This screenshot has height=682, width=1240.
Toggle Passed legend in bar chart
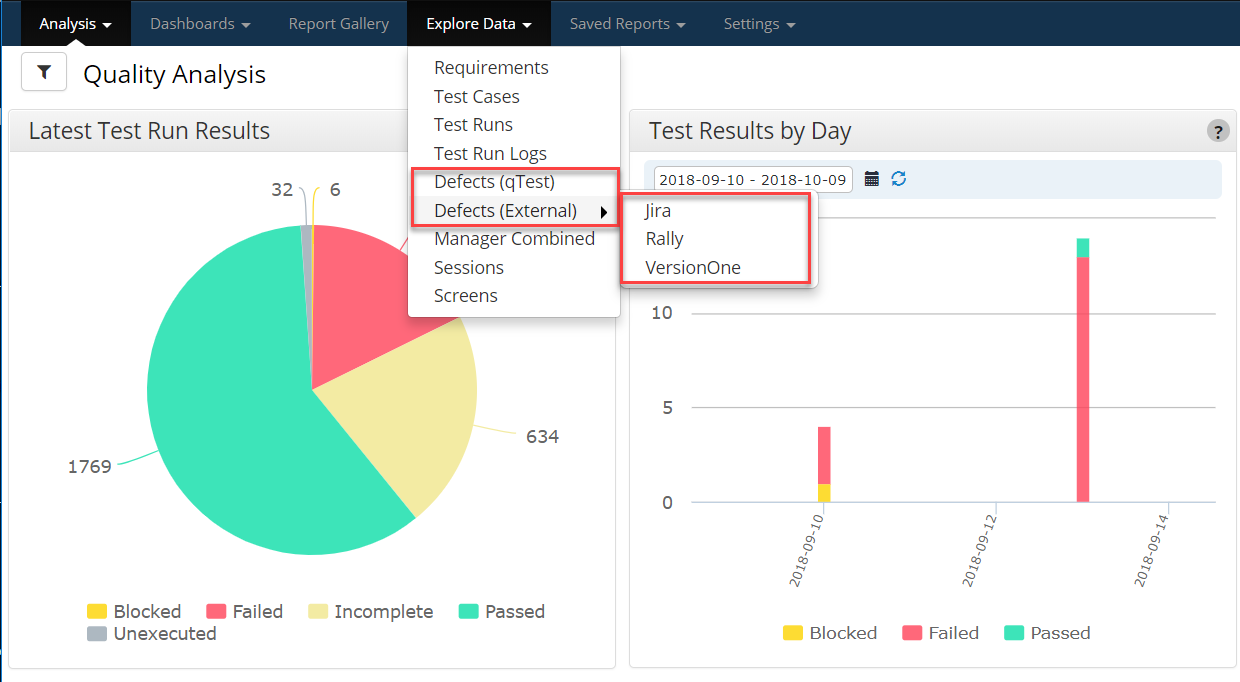[1048, 633]
